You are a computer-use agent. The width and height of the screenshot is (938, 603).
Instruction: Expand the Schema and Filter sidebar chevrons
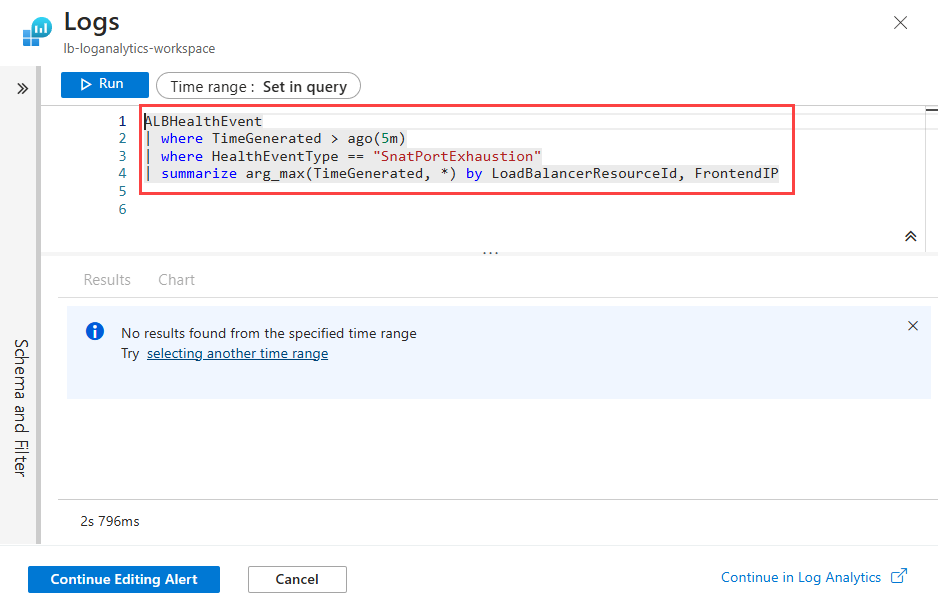22,88
